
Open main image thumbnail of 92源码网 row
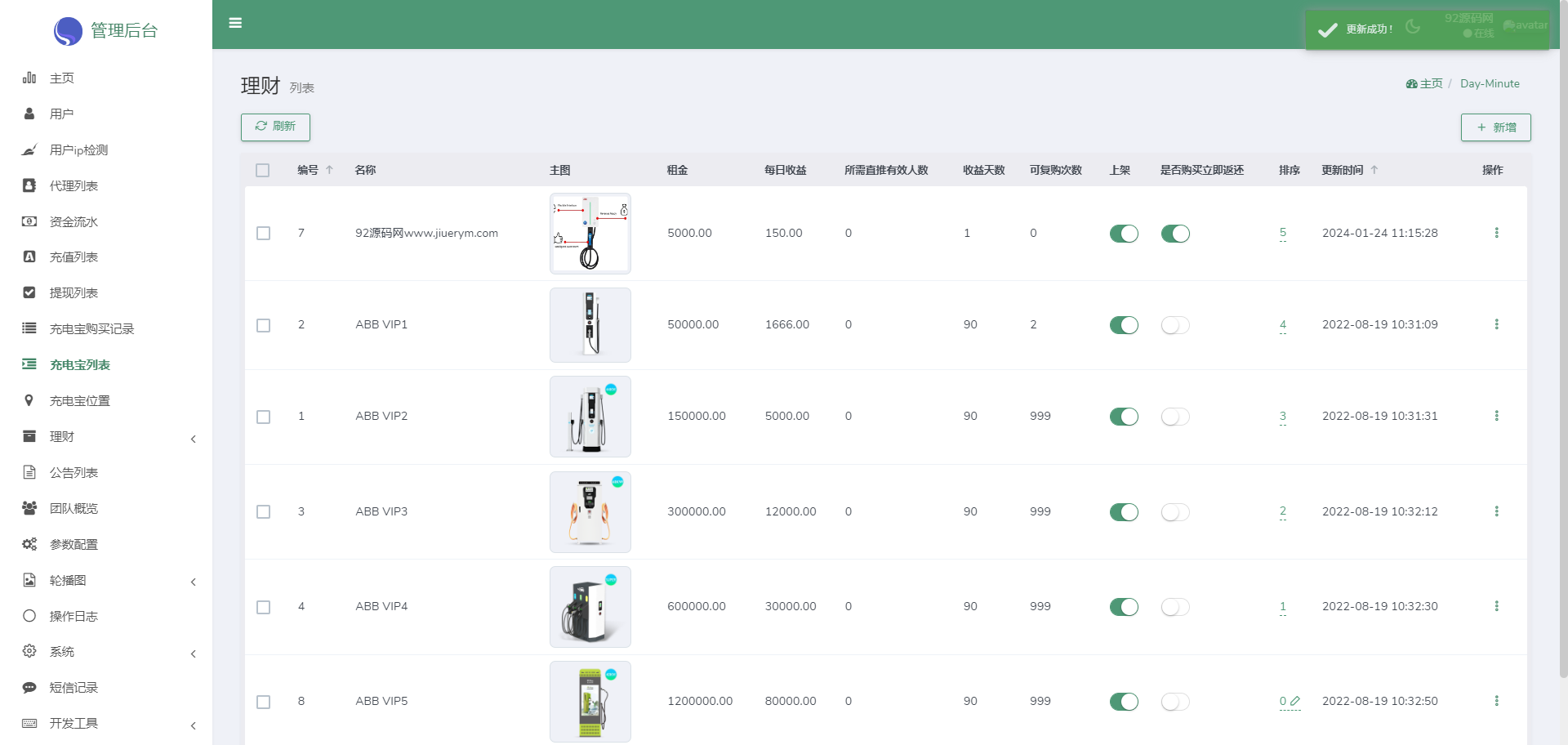590,234
